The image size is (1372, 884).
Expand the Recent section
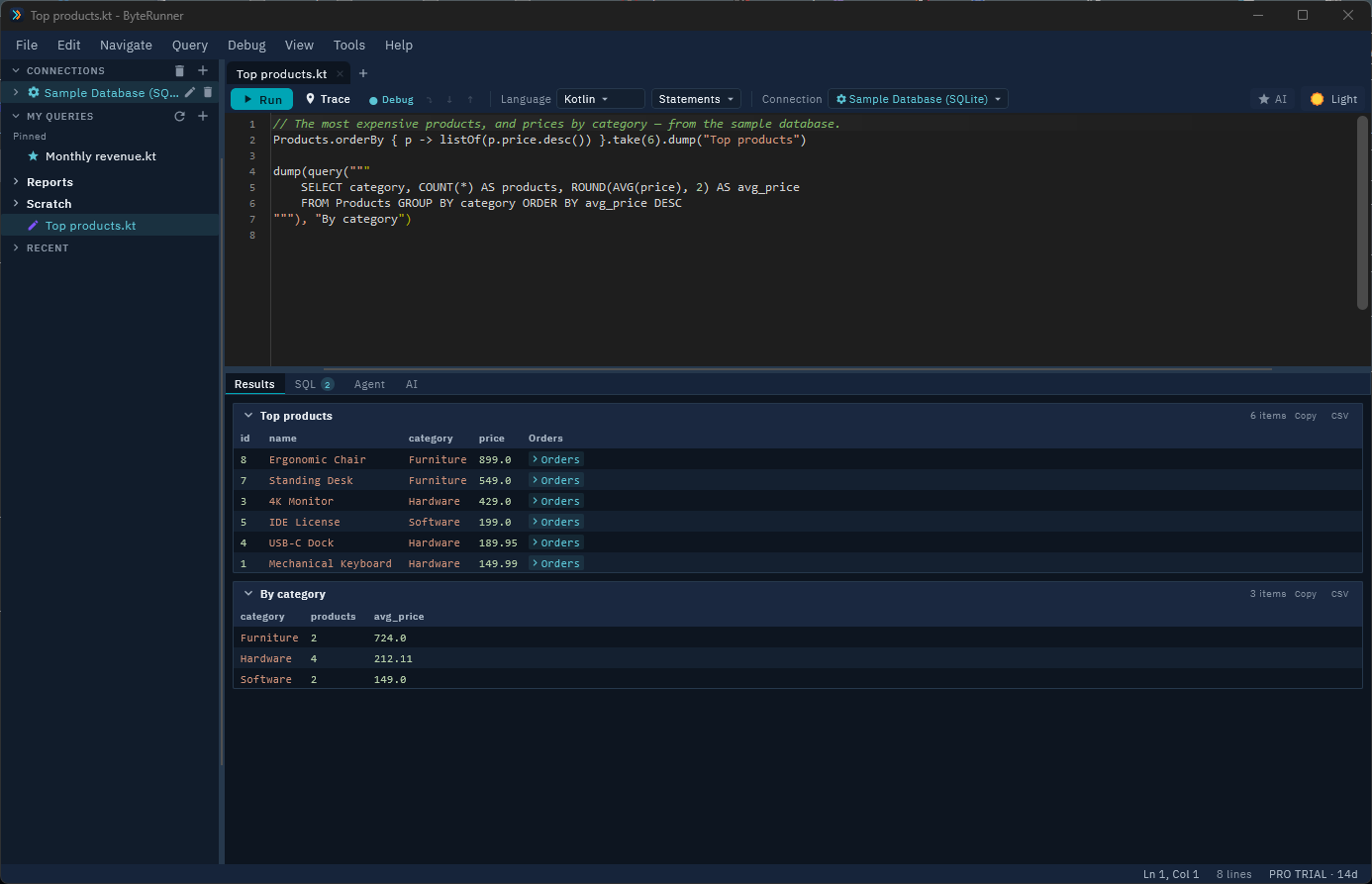(16, 247)
